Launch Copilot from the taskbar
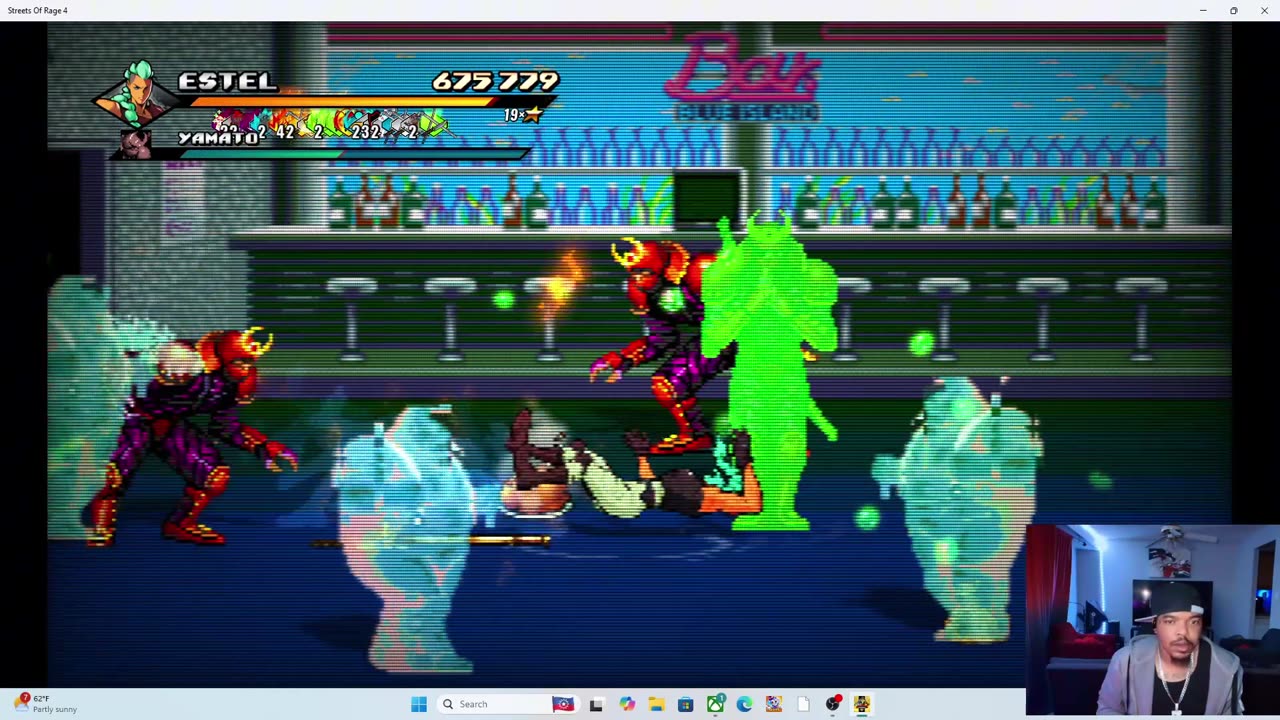Viewport: 1280px width, 720px height. (x=626, y=704)
